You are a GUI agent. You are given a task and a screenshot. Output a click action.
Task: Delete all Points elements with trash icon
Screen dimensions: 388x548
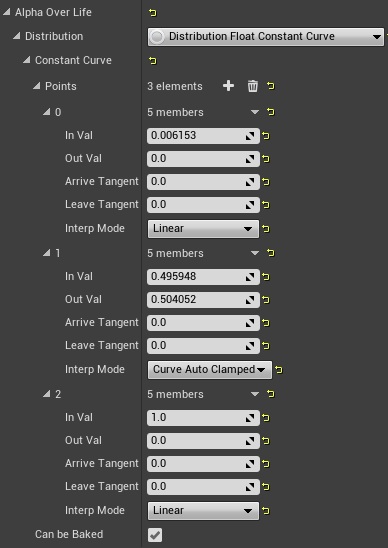point(253,86)
